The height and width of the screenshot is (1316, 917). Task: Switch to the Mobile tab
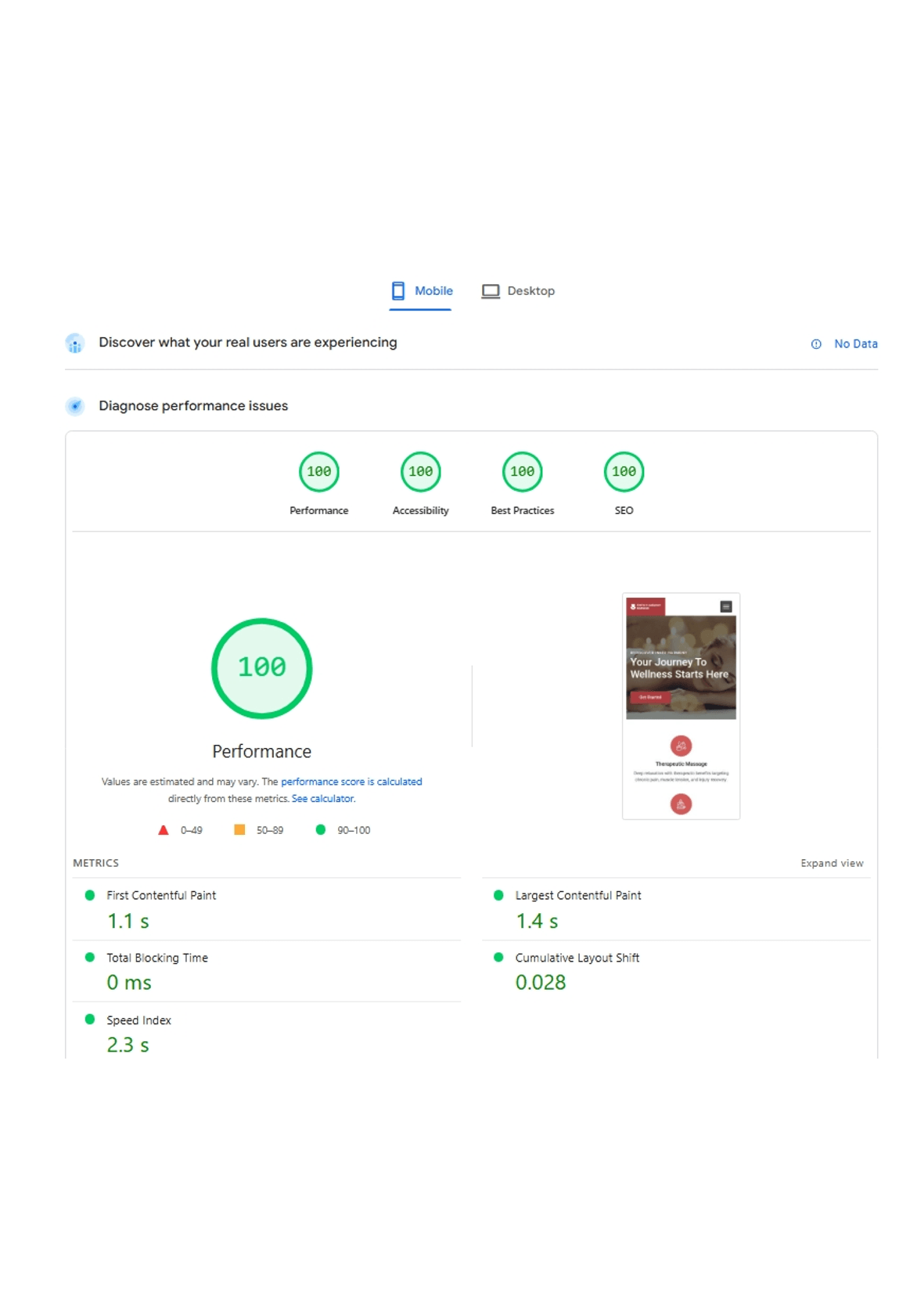click(422, 291)
